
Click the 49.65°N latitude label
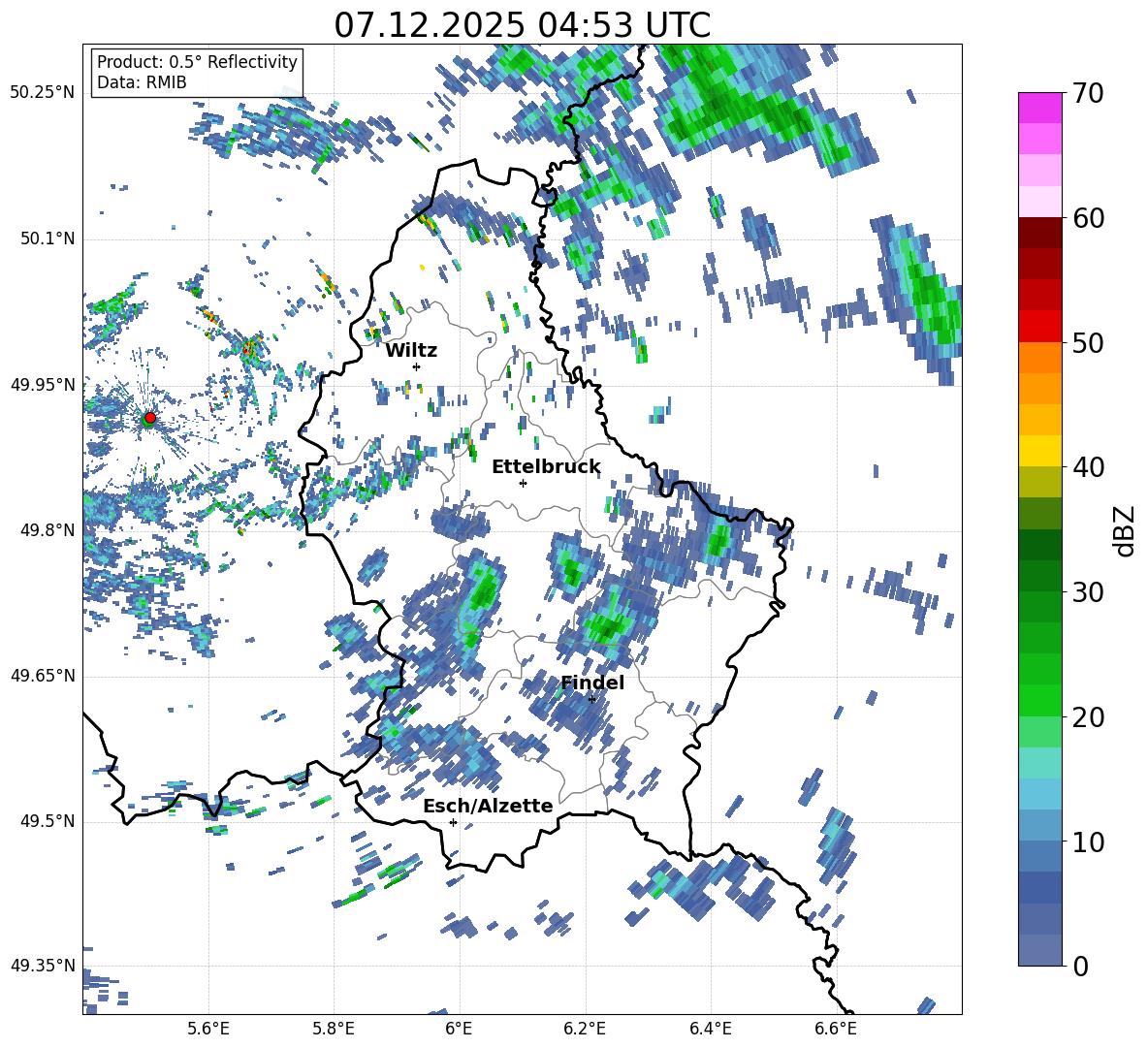[x=43, y=677]
